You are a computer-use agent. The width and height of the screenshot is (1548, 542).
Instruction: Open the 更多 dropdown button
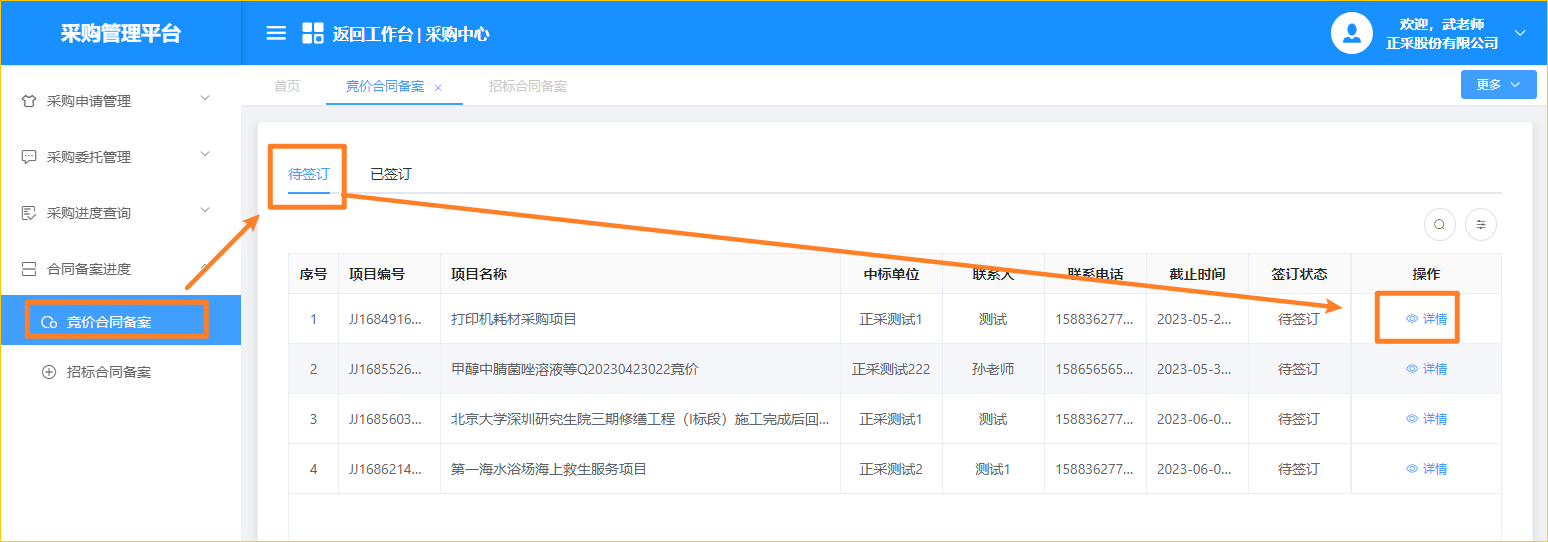pyautogui.click(x=1498, y=85)
